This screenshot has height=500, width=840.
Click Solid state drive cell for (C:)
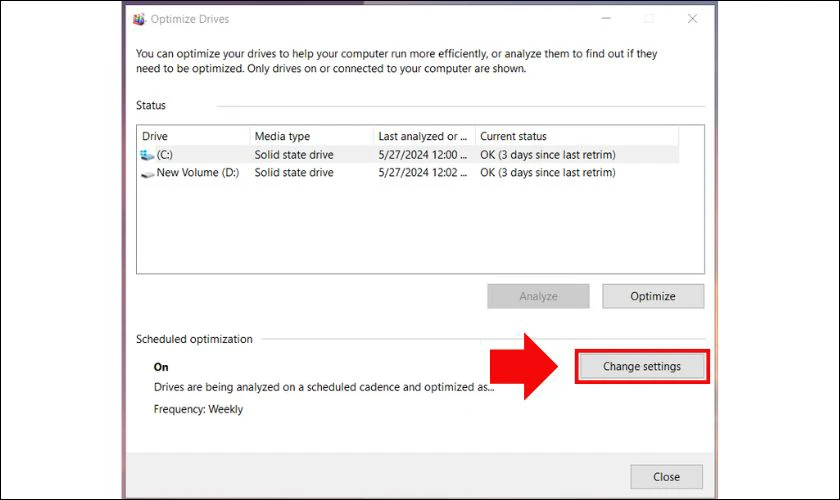(294, 155)
